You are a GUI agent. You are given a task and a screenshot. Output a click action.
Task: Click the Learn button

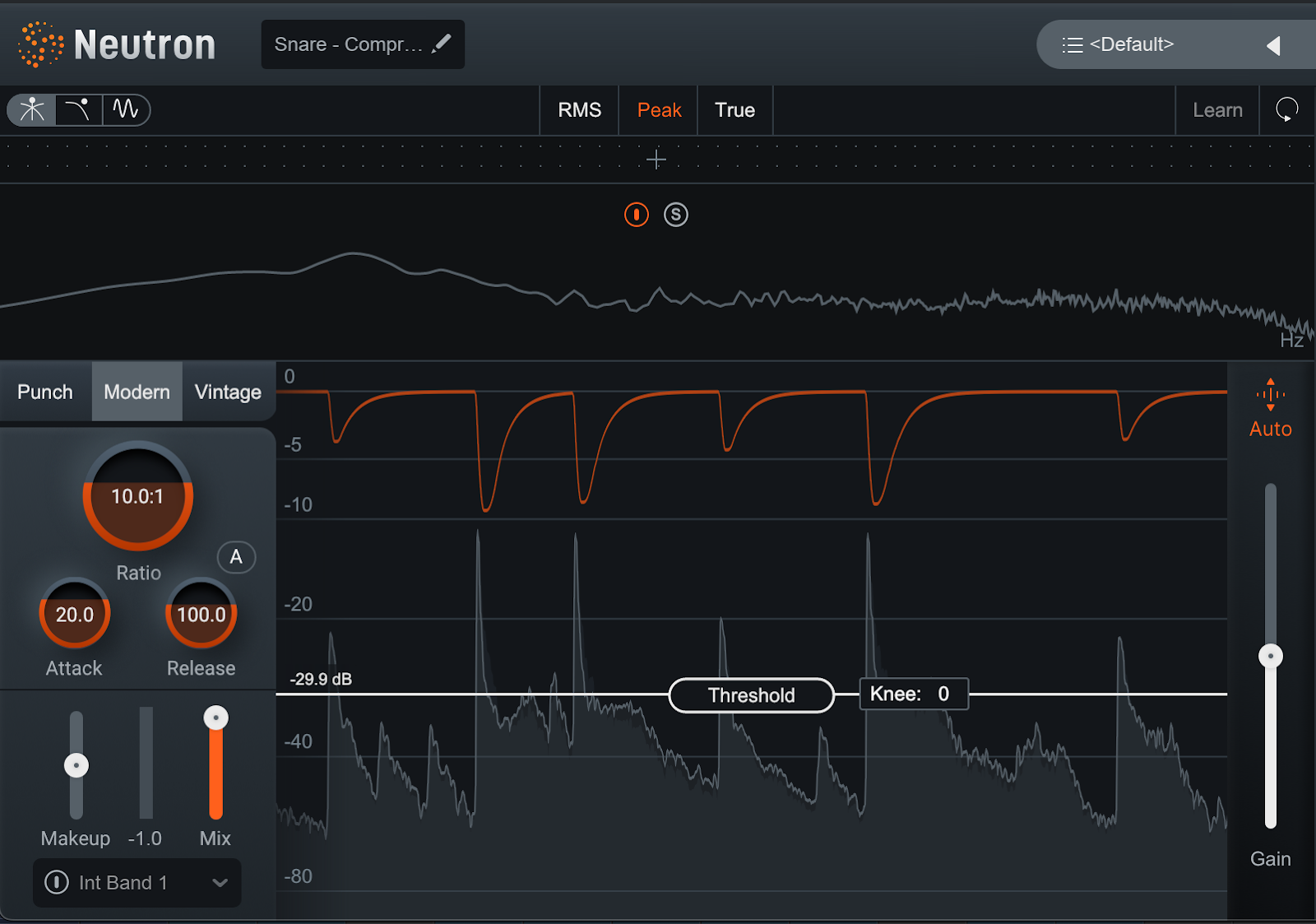1217,110
